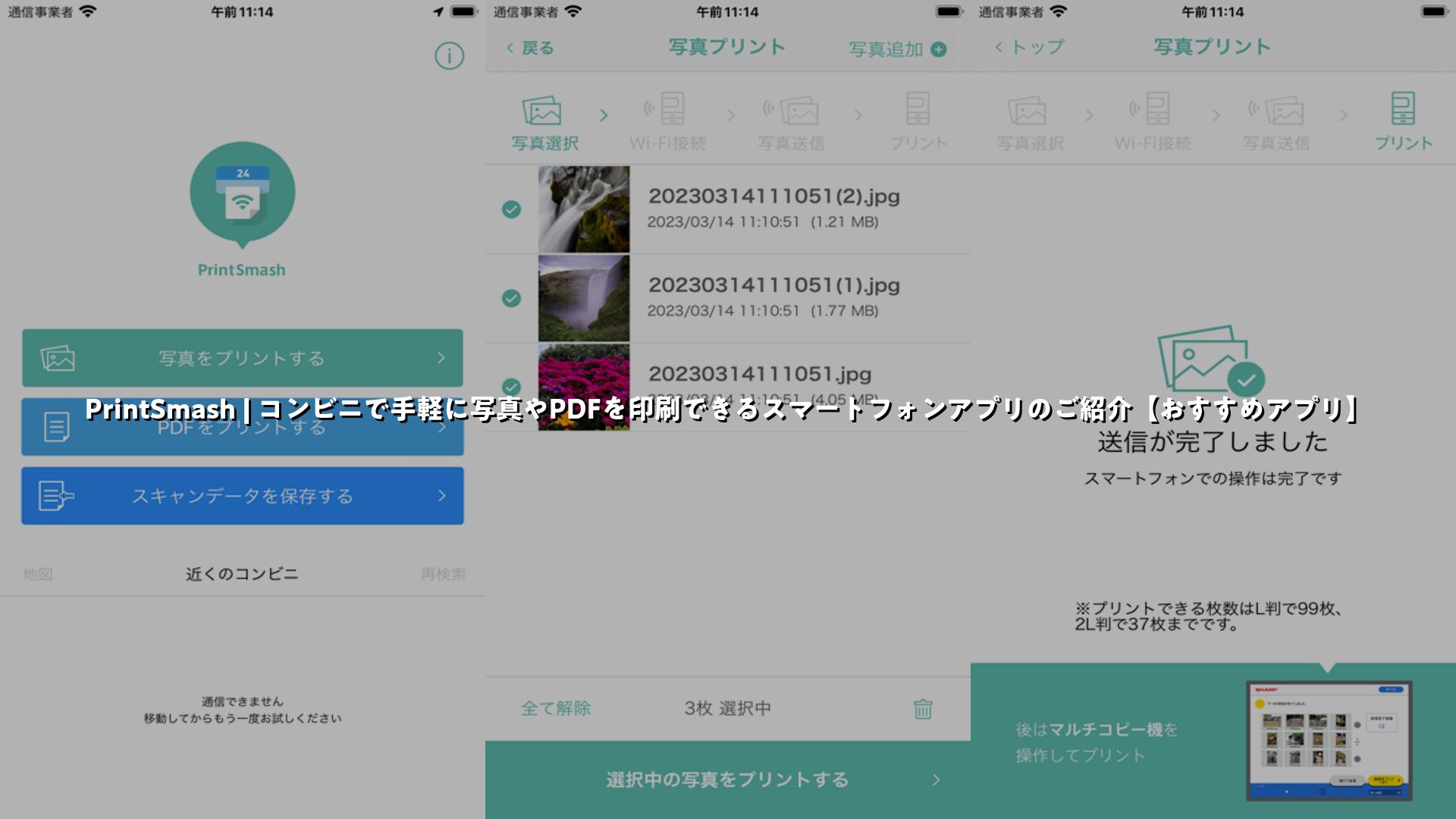Viewport: 1456px width, 819px height.
Task: Click 3枚 選択中 status text
Action: 728,708
